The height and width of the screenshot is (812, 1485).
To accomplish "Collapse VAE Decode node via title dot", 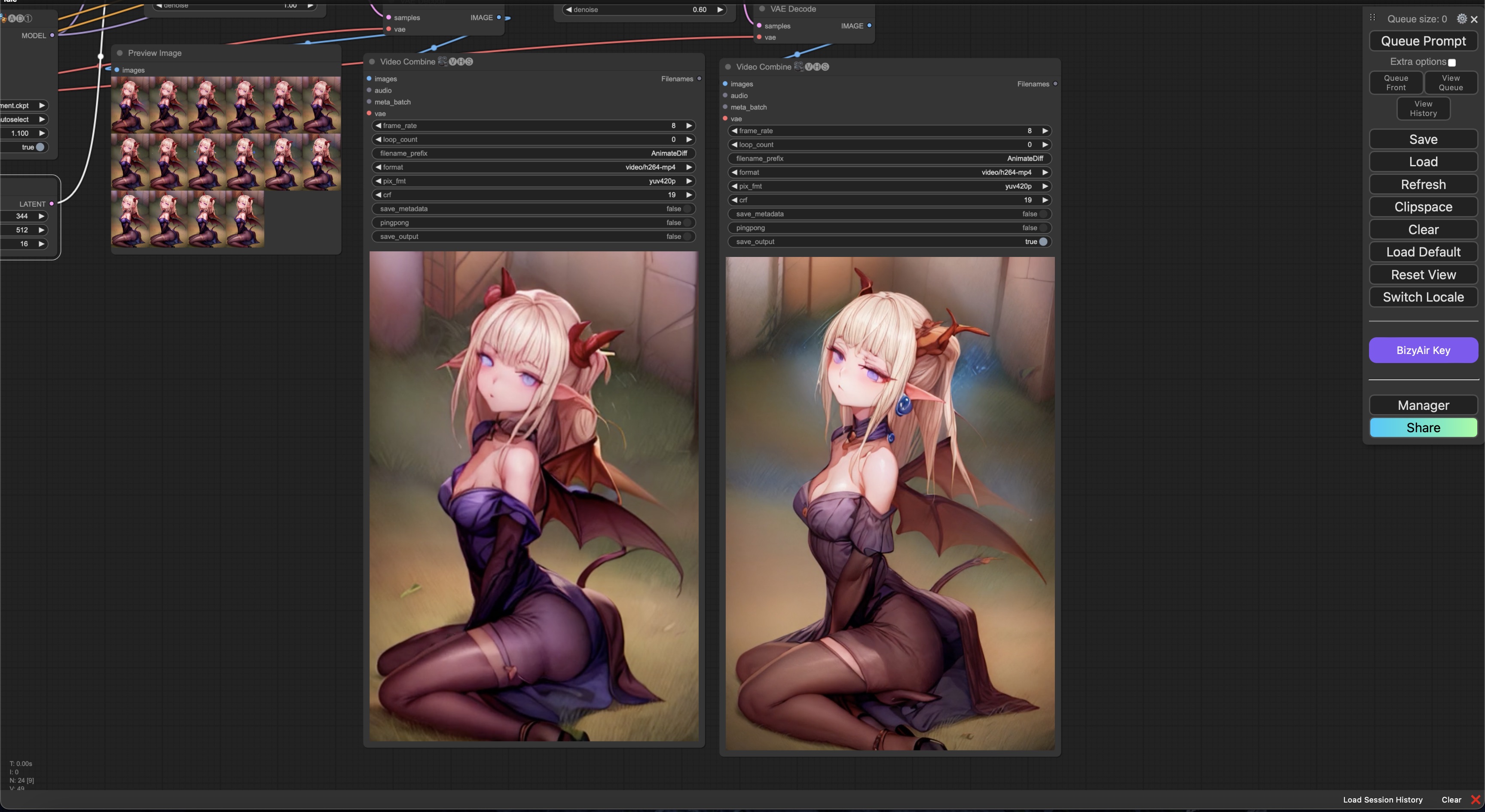I will pyautogui.click(x=762, y=9).
